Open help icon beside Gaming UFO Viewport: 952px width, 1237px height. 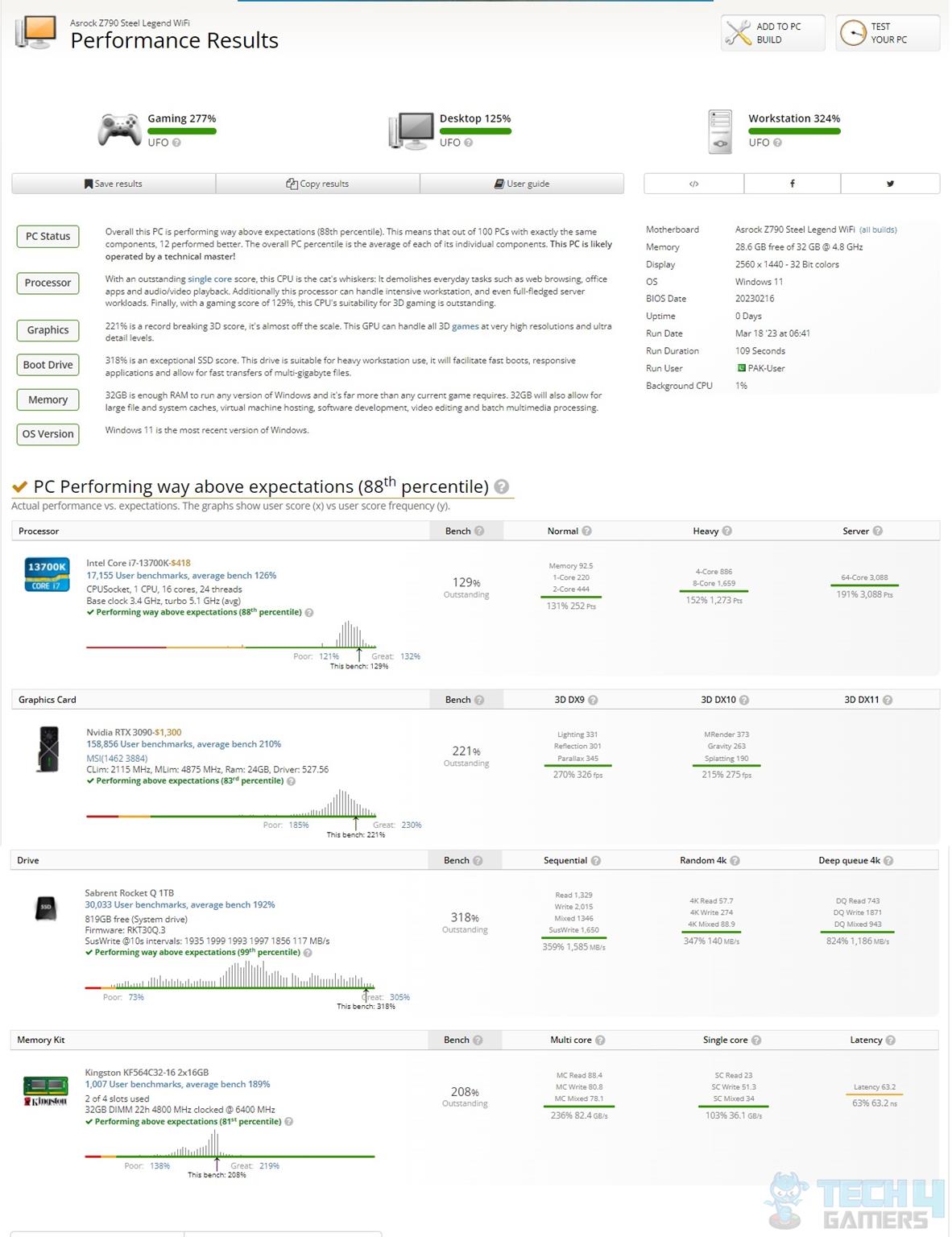coord(176,143)
